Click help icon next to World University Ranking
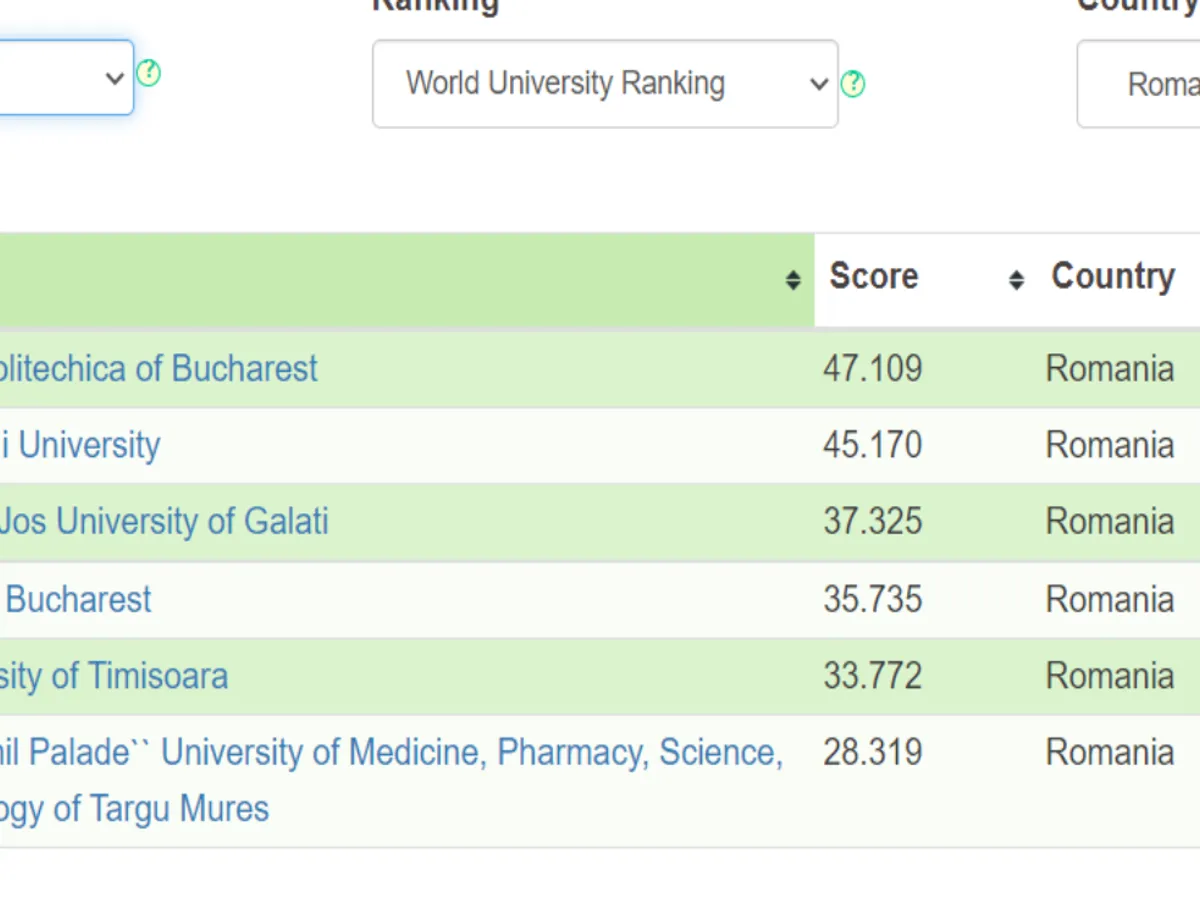Viewport: 1200px width, 900px height. [852, 84]
